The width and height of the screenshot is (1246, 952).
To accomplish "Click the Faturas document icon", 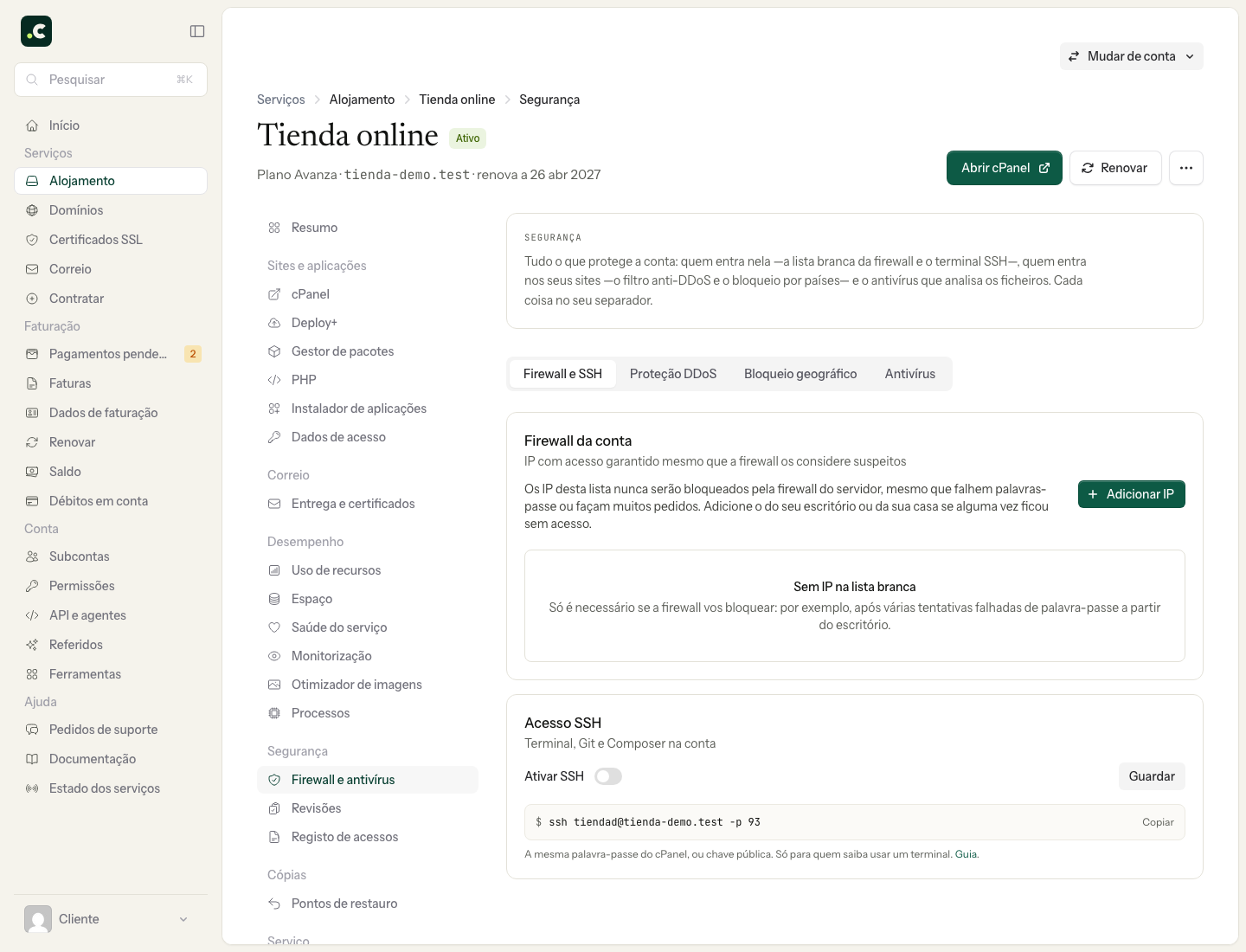I will point(32,383).
